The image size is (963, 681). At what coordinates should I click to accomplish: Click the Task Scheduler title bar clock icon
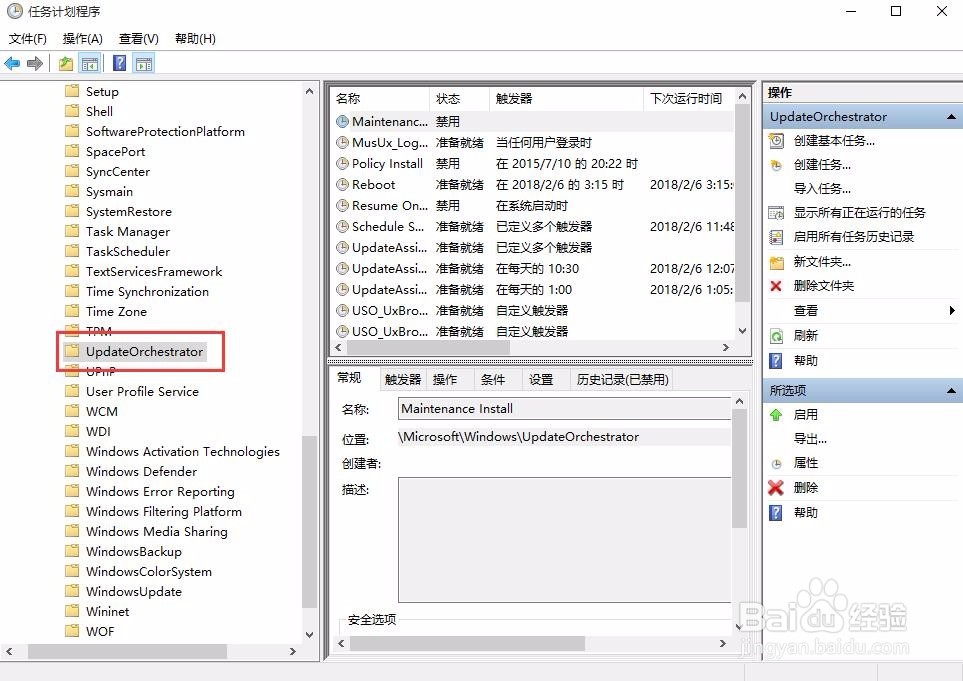point(14,11)
